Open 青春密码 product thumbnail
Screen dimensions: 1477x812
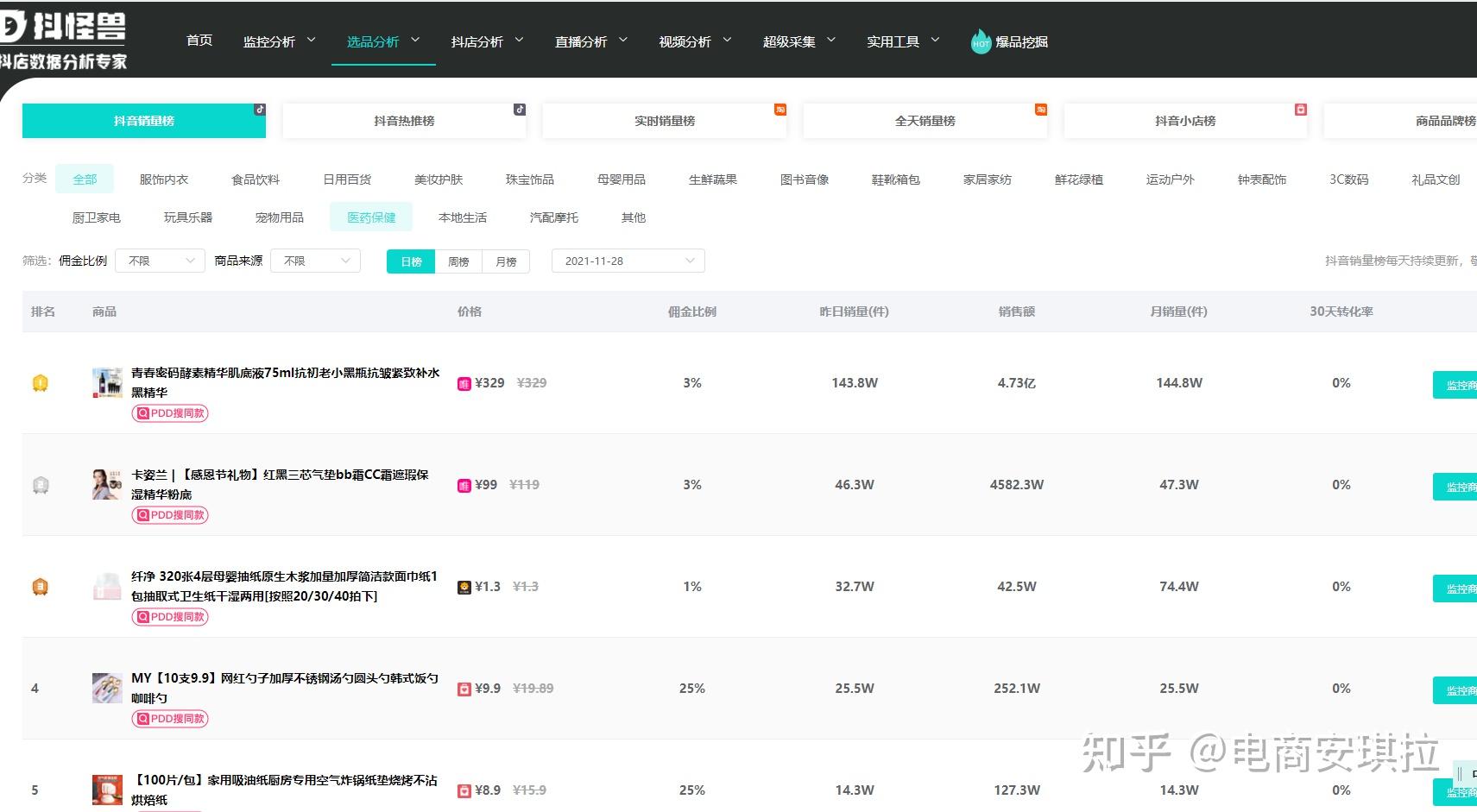(107, 383)
